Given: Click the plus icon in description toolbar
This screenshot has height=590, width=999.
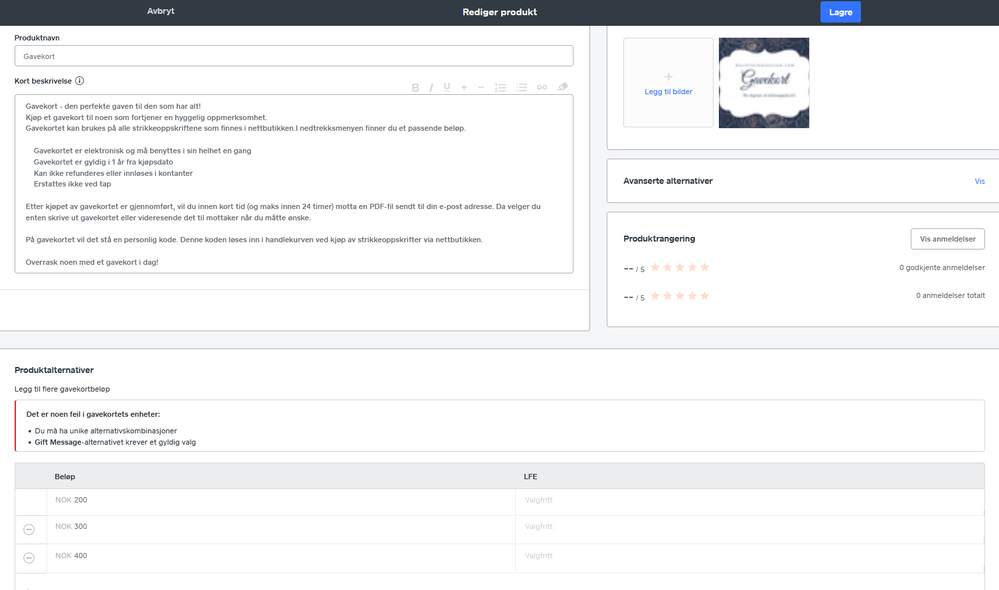Looking at the screenshot, I should point(464,88).
